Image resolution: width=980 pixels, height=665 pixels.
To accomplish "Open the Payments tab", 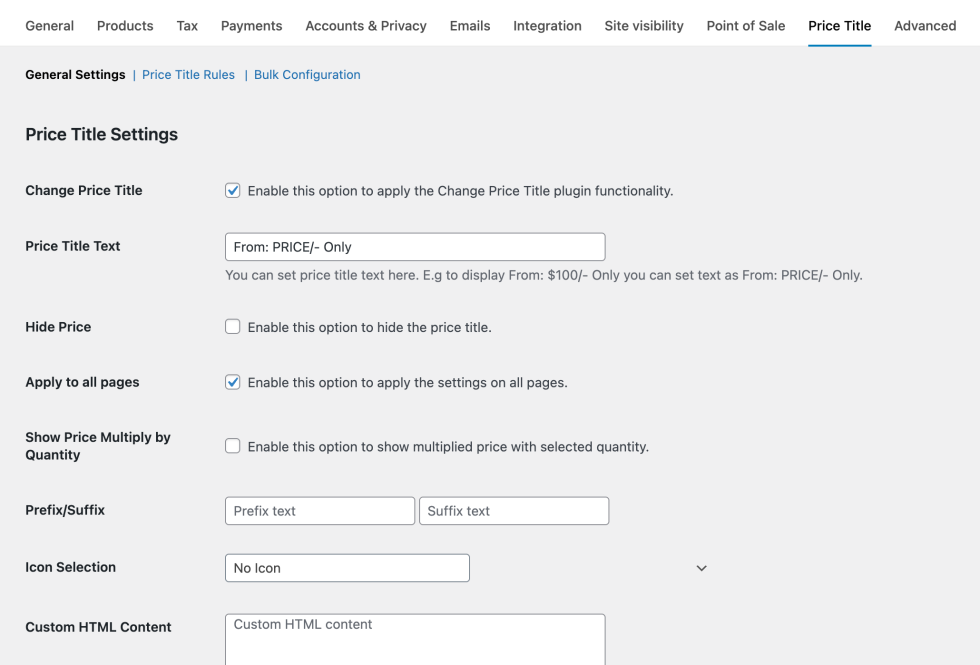I will coord(251,25).
